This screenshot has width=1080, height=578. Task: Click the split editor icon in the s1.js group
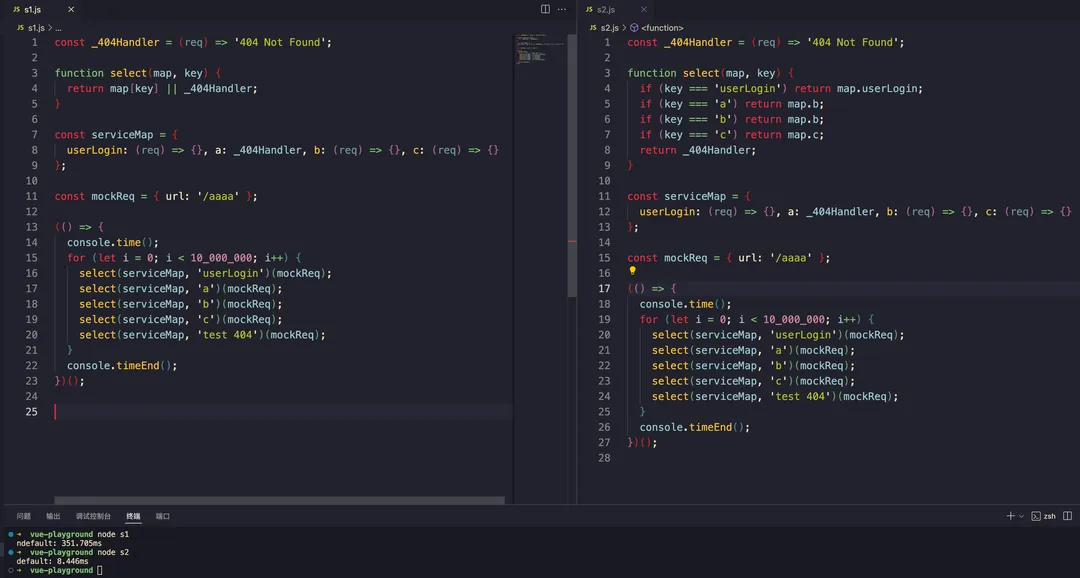(x=545, y=9)
